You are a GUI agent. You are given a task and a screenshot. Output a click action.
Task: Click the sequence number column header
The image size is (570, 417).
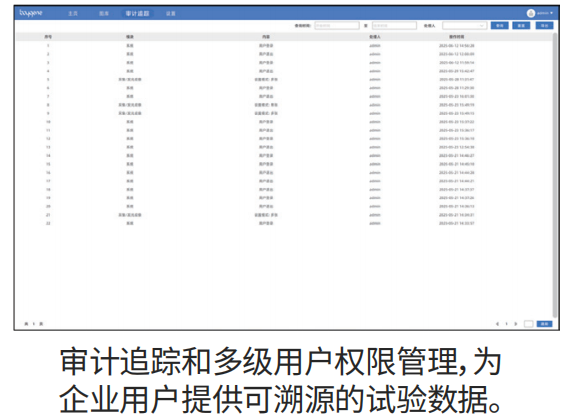point(48,37)
